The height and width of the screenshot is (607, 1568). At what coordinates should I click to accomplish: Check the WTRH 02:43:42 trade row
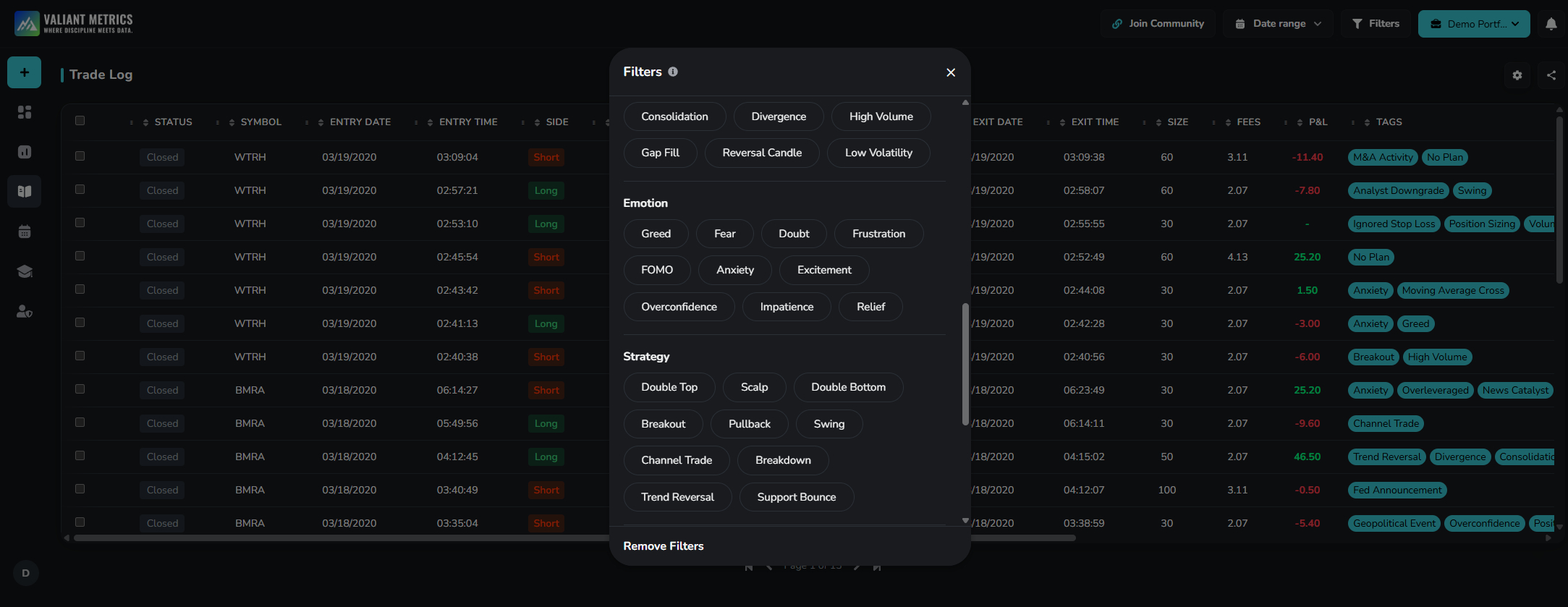(x=80, y=289)
